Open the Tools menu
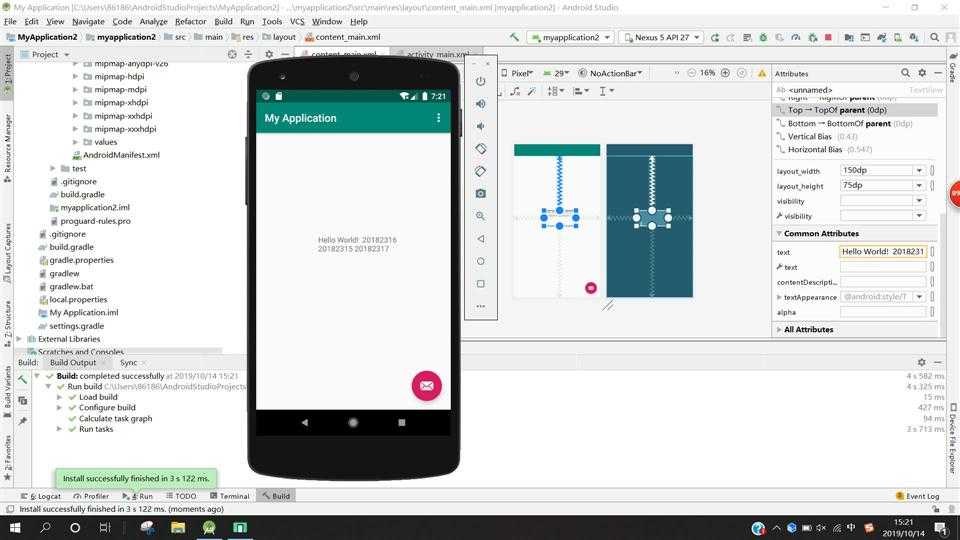960x540 pixels. pos(272,21)
